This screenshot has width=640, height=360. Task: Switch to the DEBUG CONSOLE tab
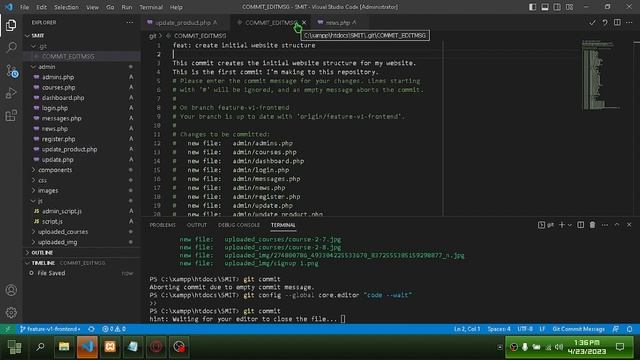[239, 225]
